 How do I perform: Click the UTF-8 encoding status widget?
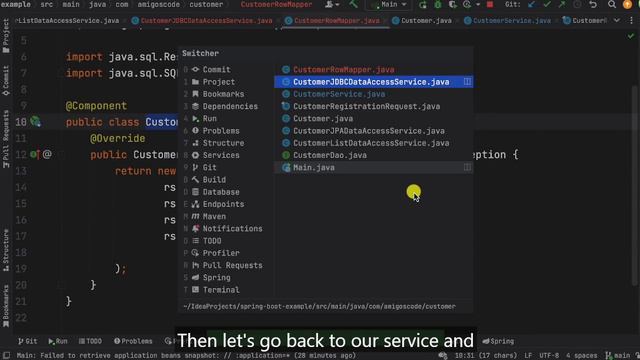coord(549,356)
